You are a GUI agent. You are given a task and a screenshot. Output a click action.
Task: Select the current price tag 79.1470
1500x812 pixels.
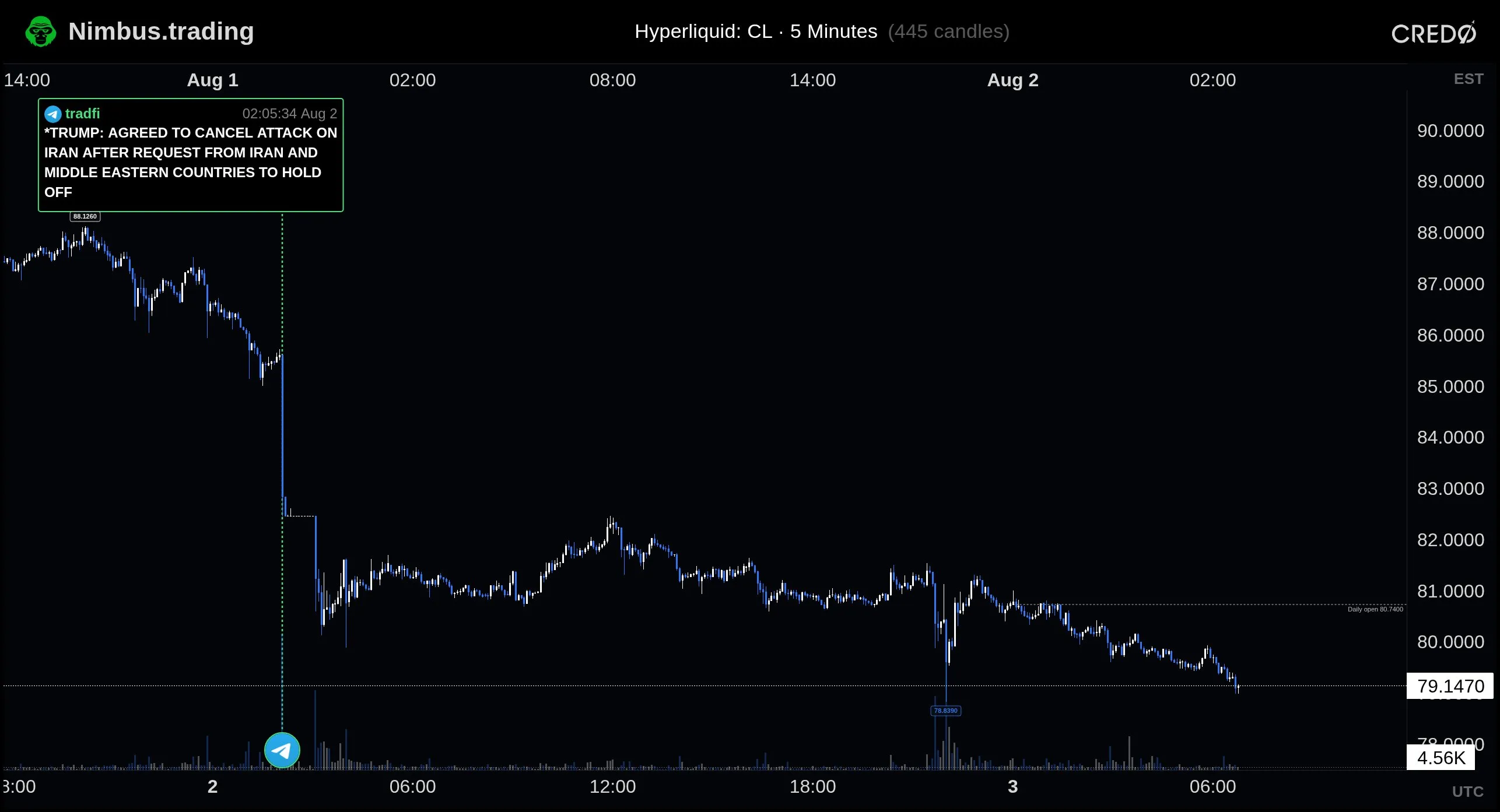(1450, 686)
